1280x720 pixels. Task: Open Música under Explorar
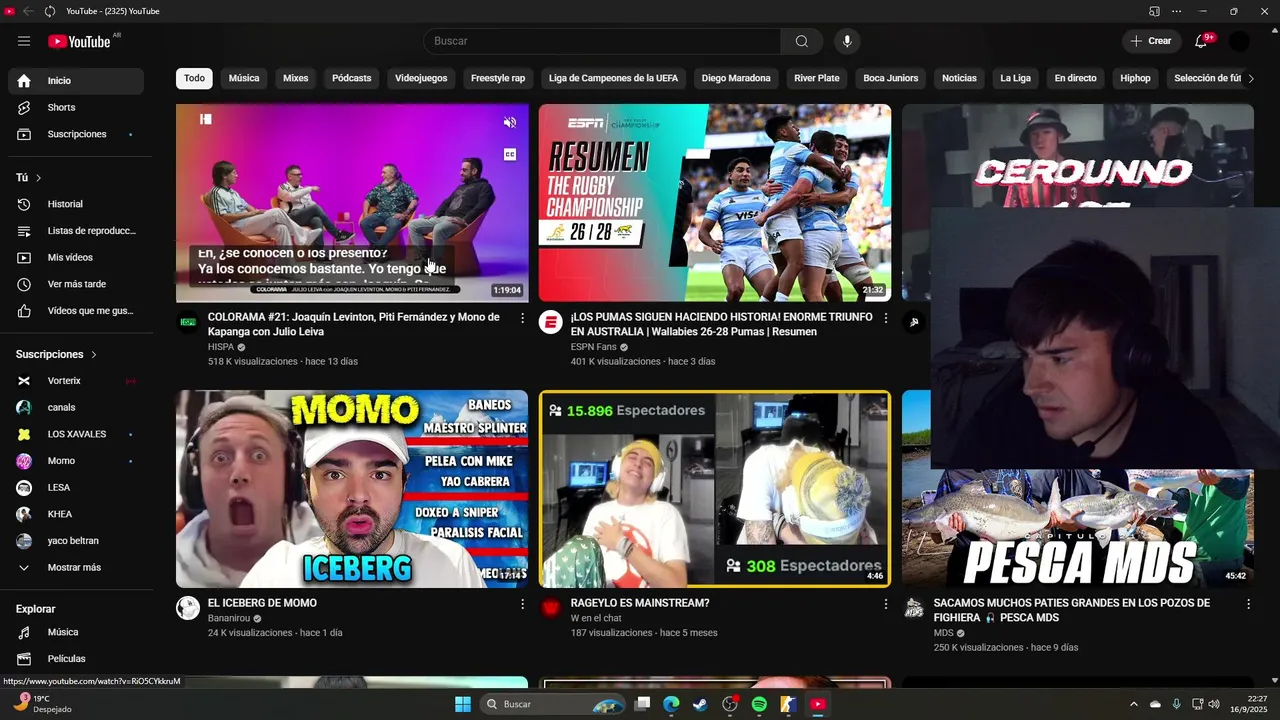tap(76, 632)
